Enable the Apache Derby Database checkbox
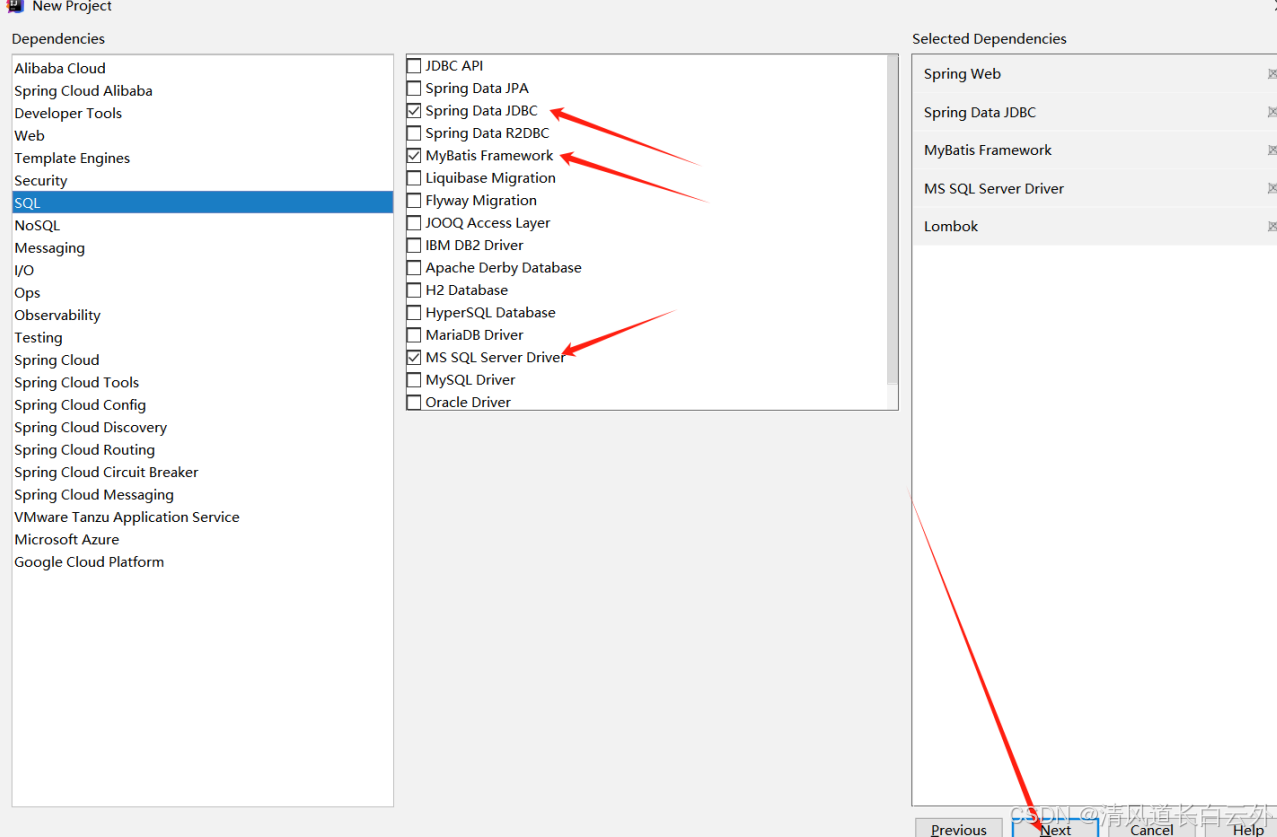The width and height of the screenshot is (1277, 837). pos(414,268)
